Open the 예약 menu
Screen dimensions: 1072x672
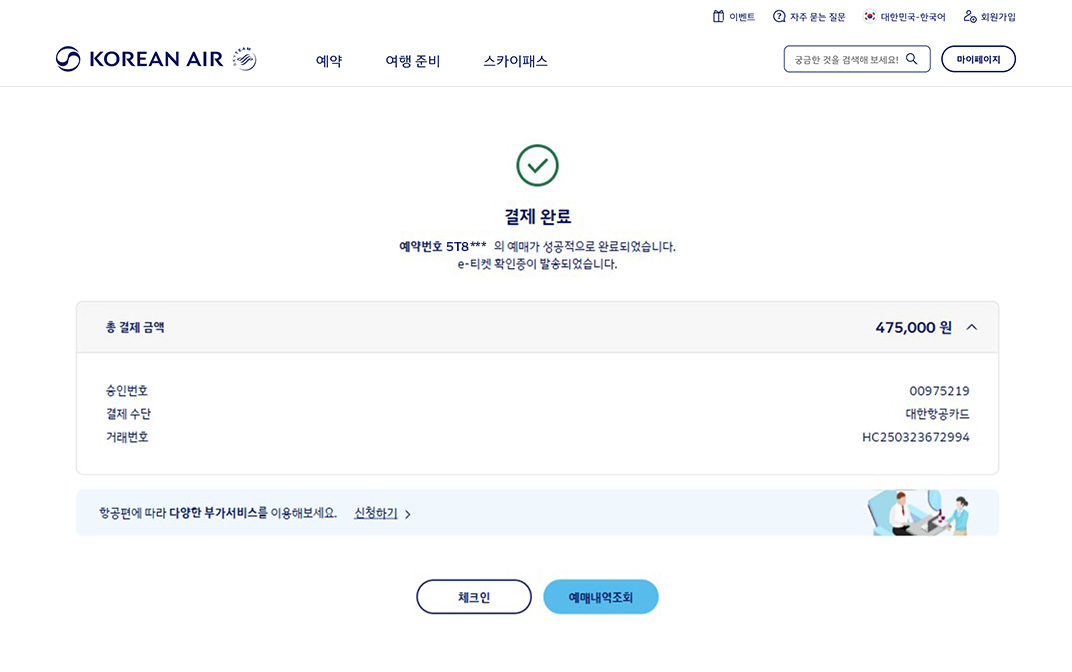tap(328, 61)
